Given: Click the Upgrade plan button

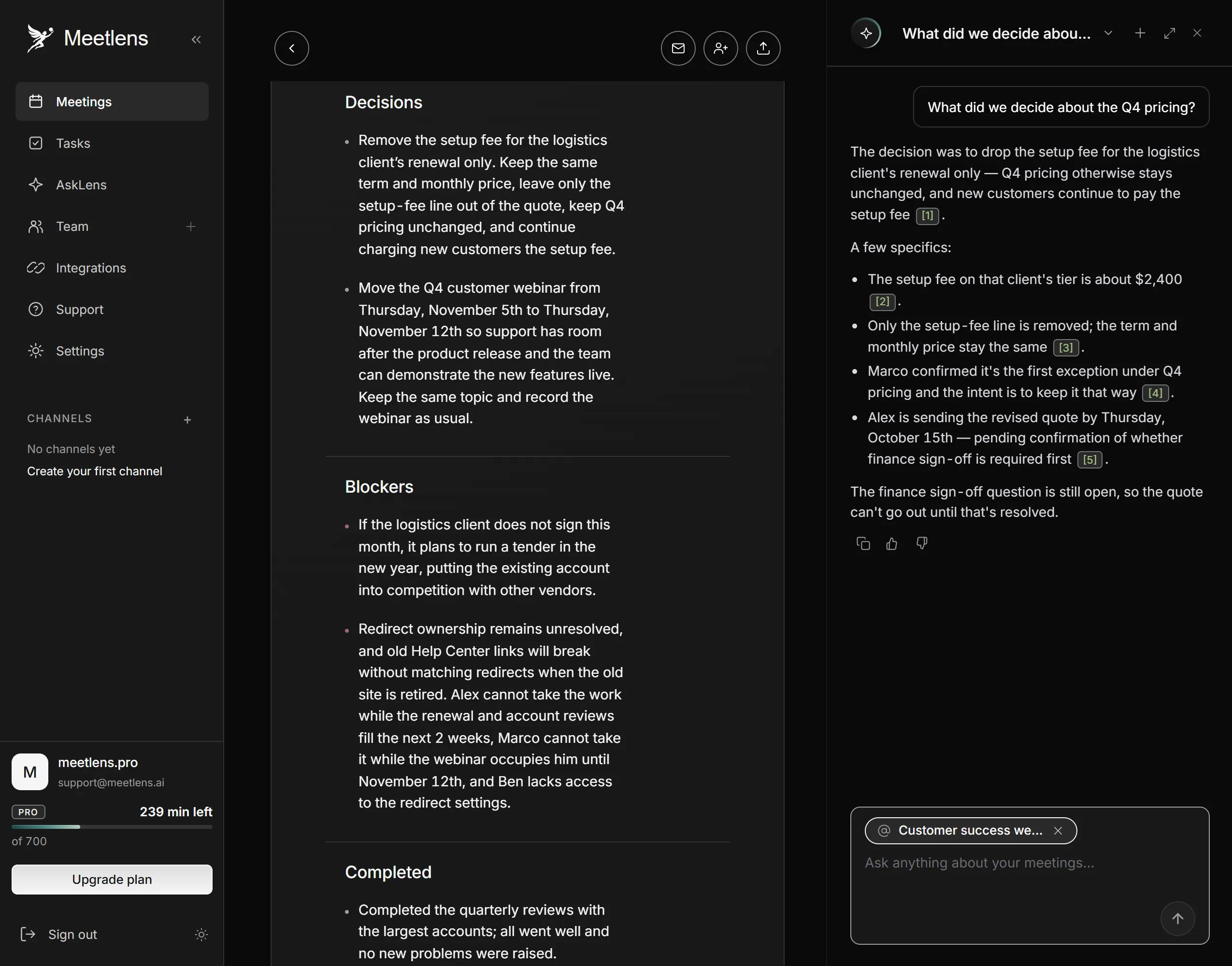Looking at the screenshot, I should (112, 880).
